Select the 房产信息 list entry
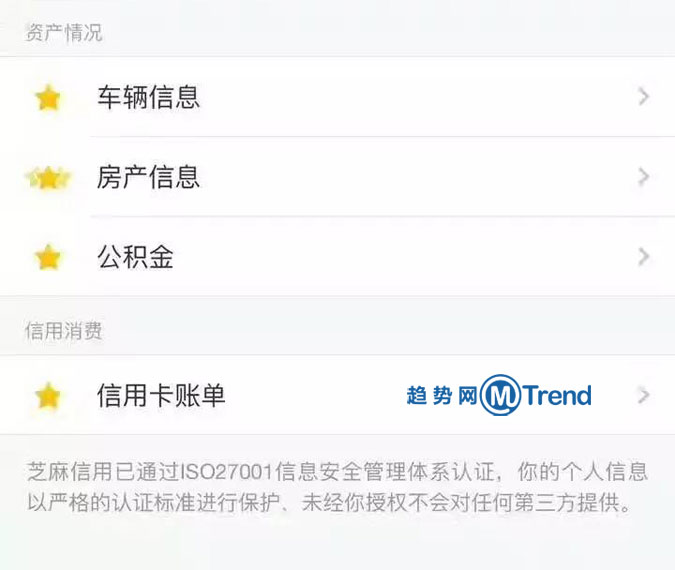The width and height of the screenshot is (675, 570). pos(338,177)
